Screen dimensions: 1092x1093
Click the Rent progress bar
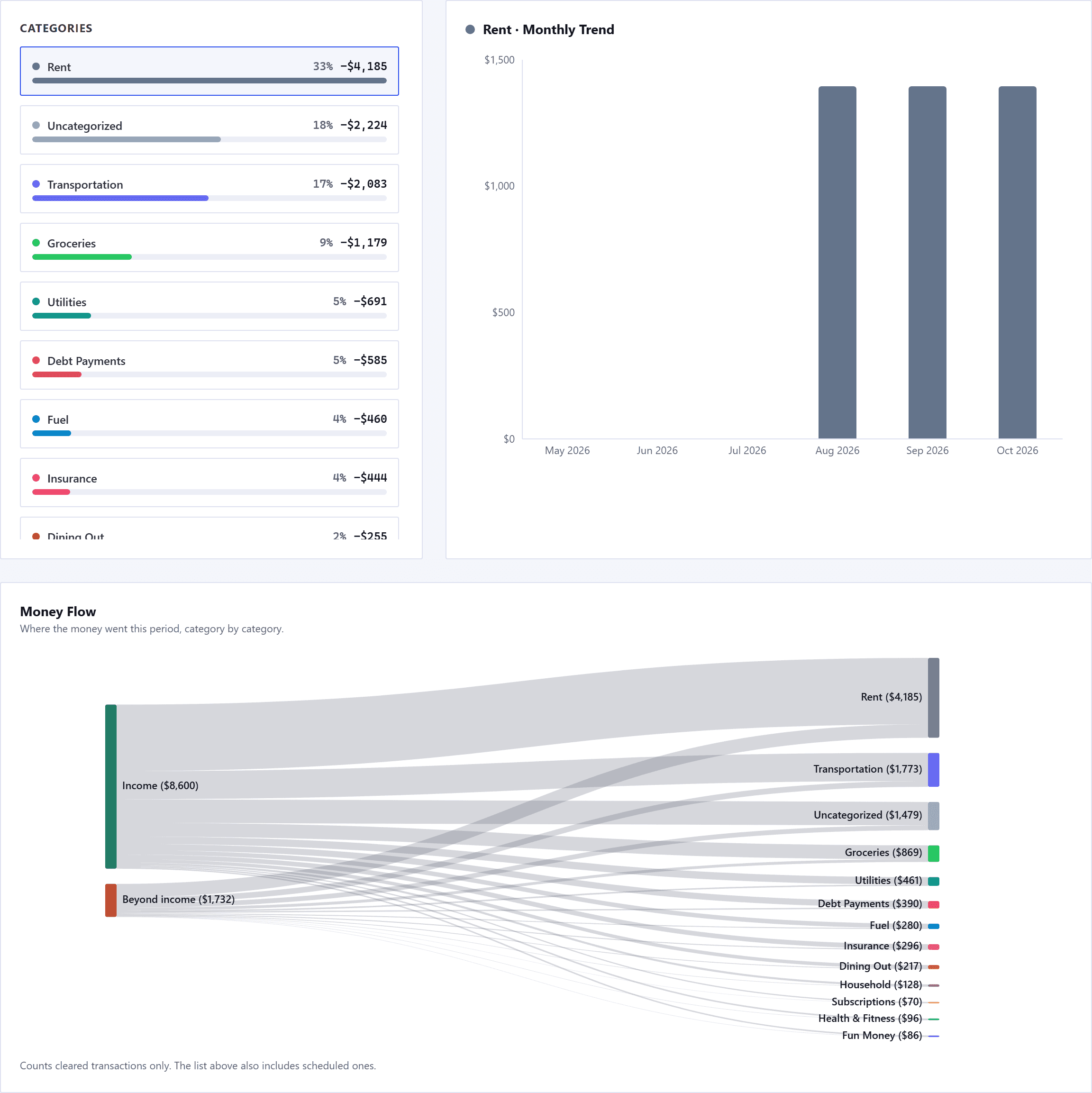209,81
